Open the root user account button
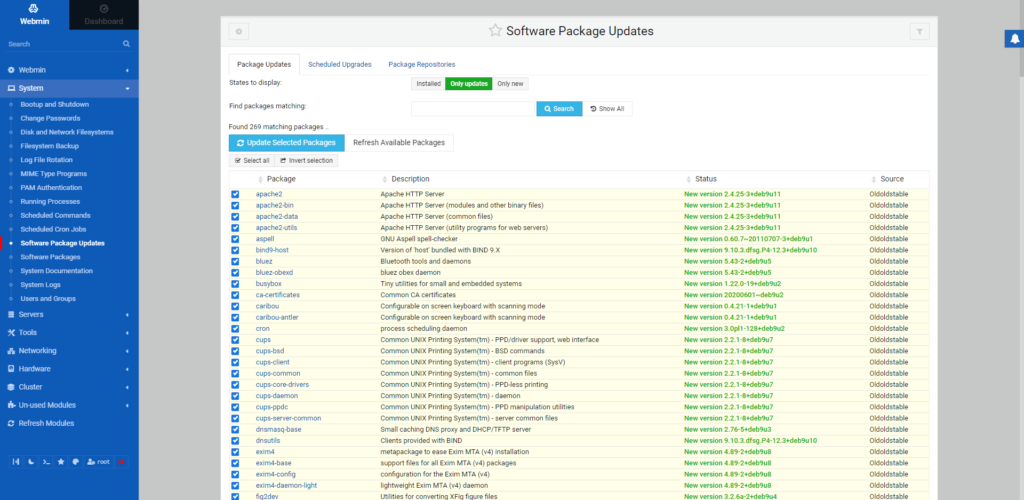1024x500 pixels. [99, 461]
